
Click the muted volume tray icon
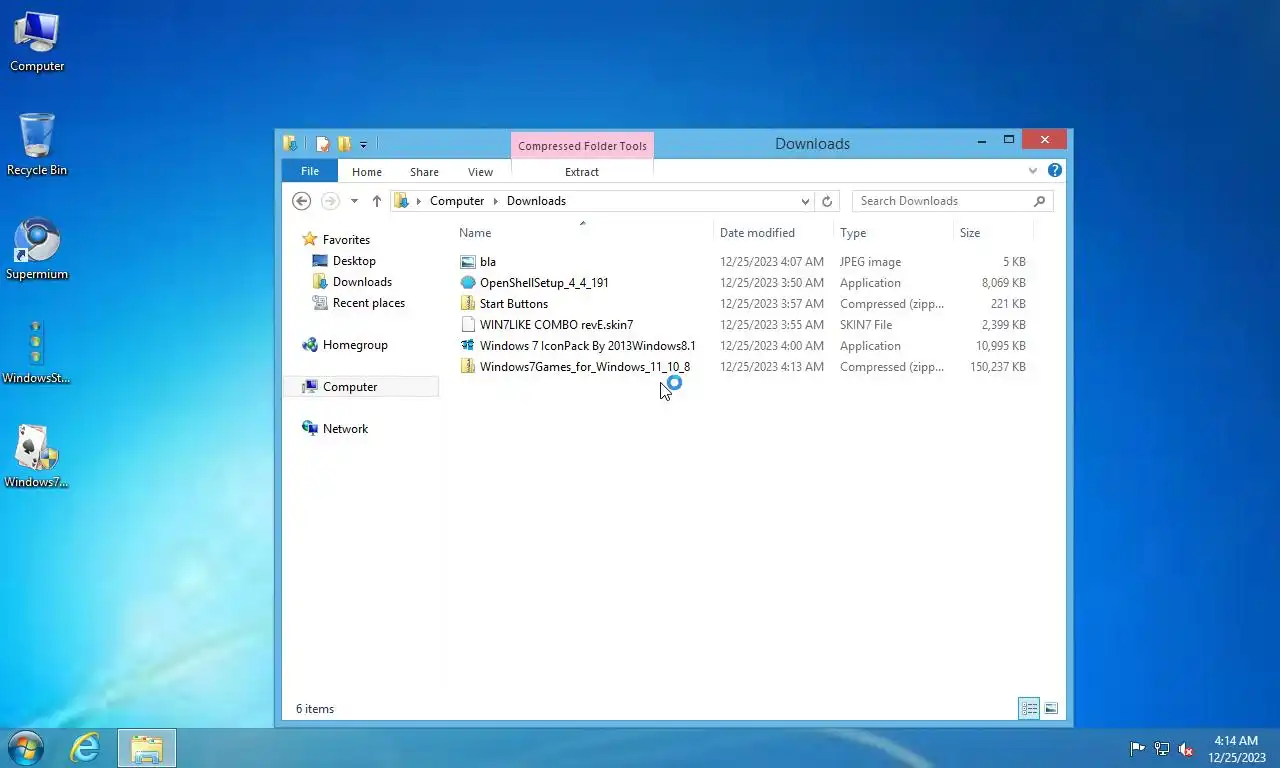coord(1186,749)
